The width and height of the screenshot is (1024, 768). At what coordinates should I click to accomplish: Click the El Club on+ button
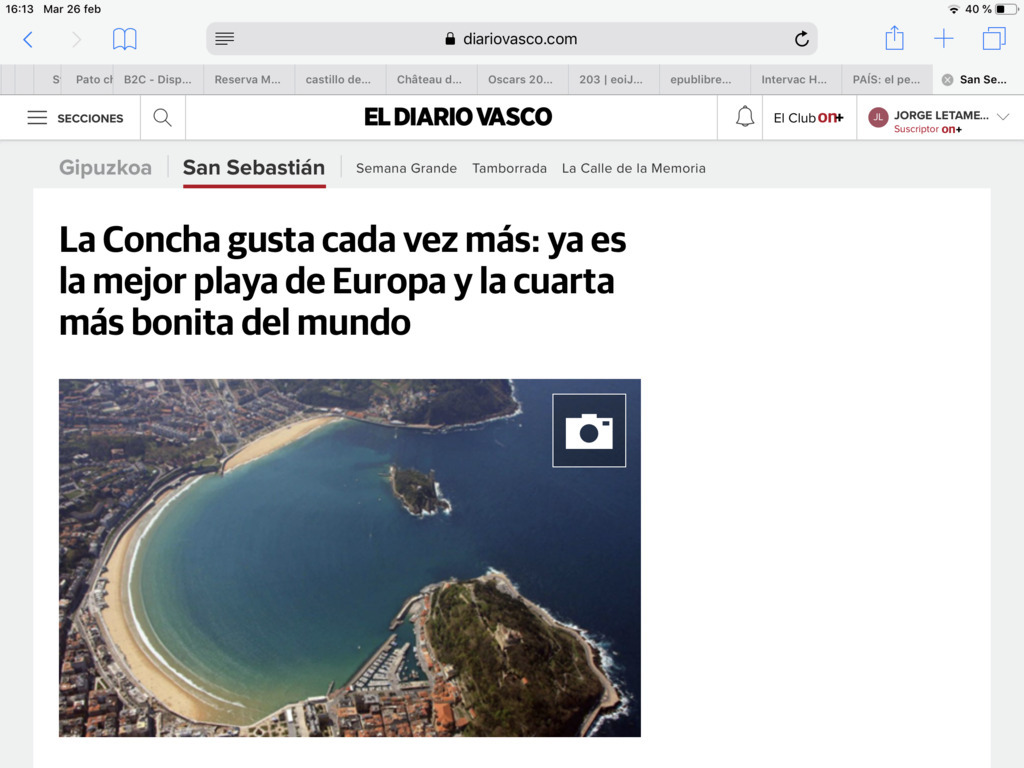coord(808,118)
